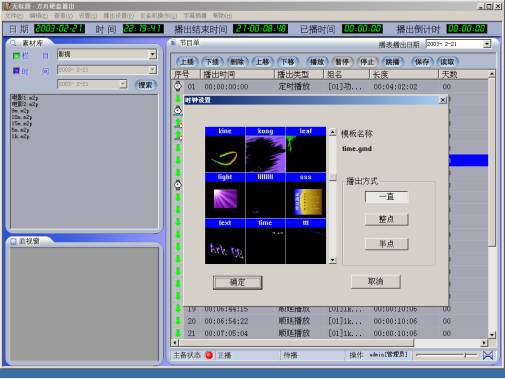The width and height of the screenshot is (505, 379).
Task: Select the kine clock template thumbnail
Action: [225, 149]
